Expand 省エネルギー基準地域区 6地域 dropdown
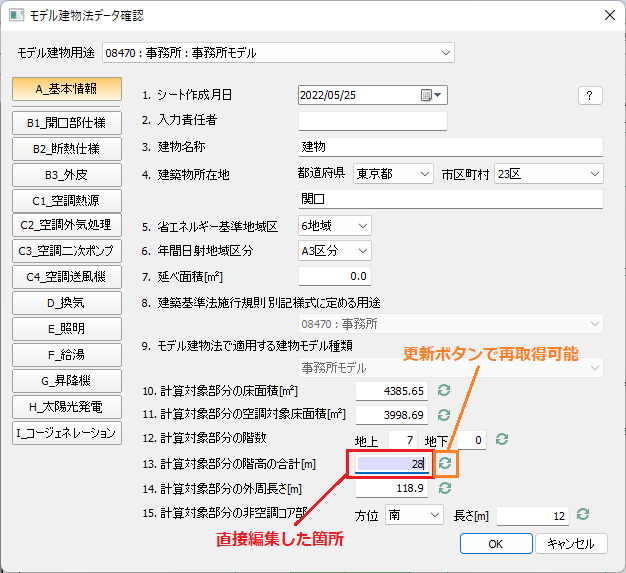Screen dimensions: 626x573 (335, 226)
